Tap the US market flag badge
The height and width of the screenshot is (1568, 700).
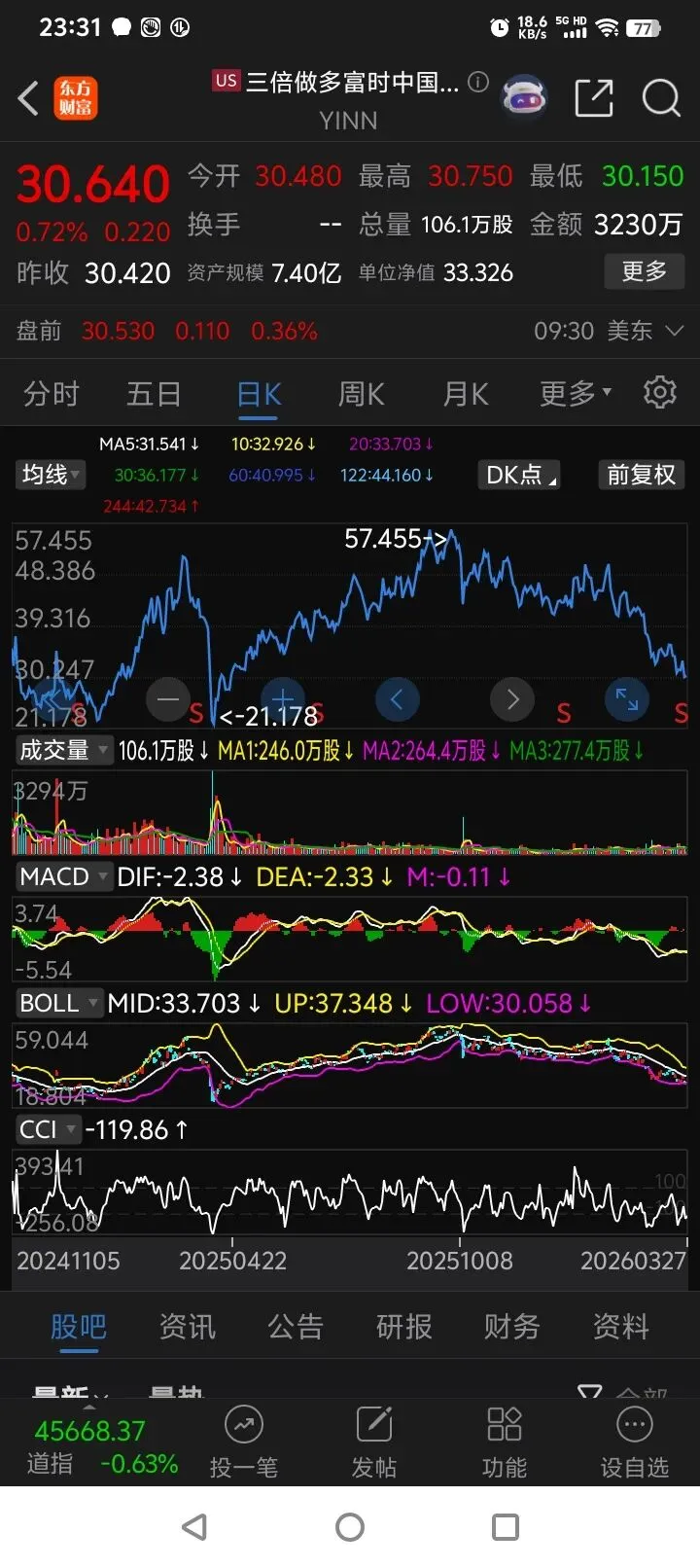click(x=226, y=81)
